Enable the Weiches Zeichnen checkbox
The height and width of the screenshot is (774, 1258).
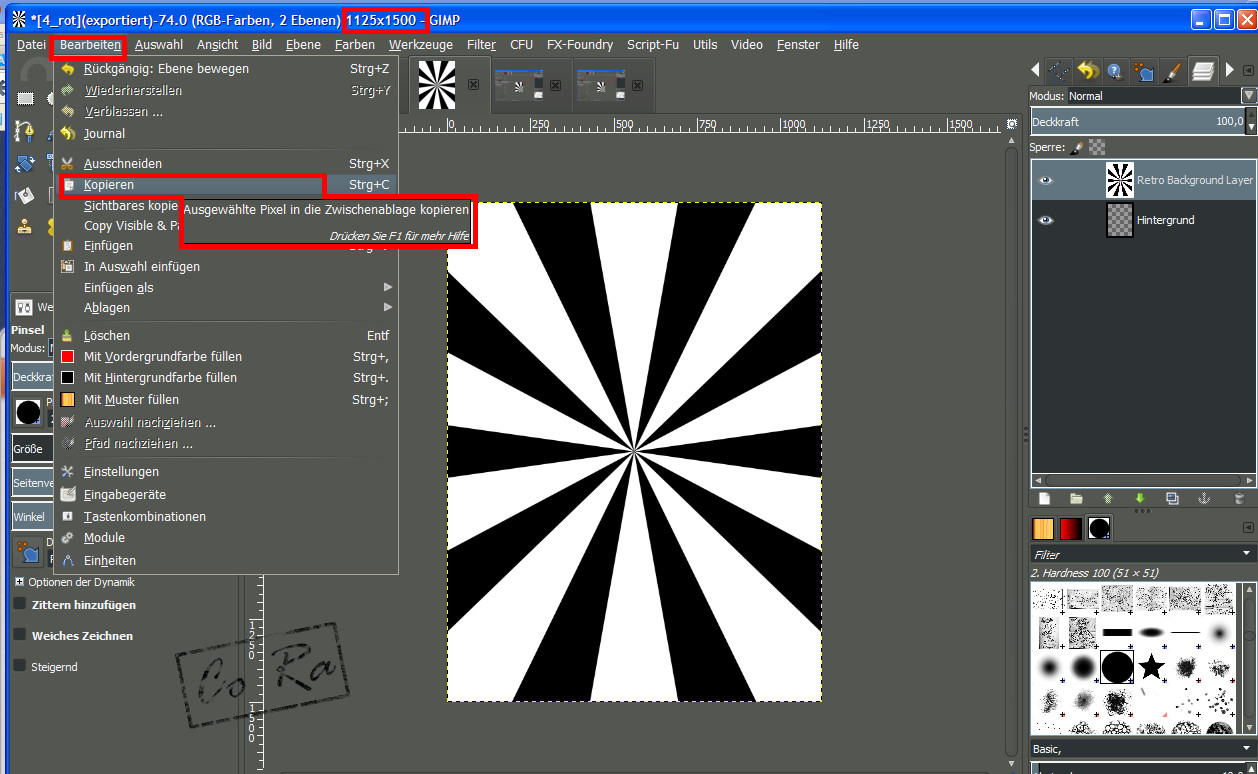tap(19, 635)
